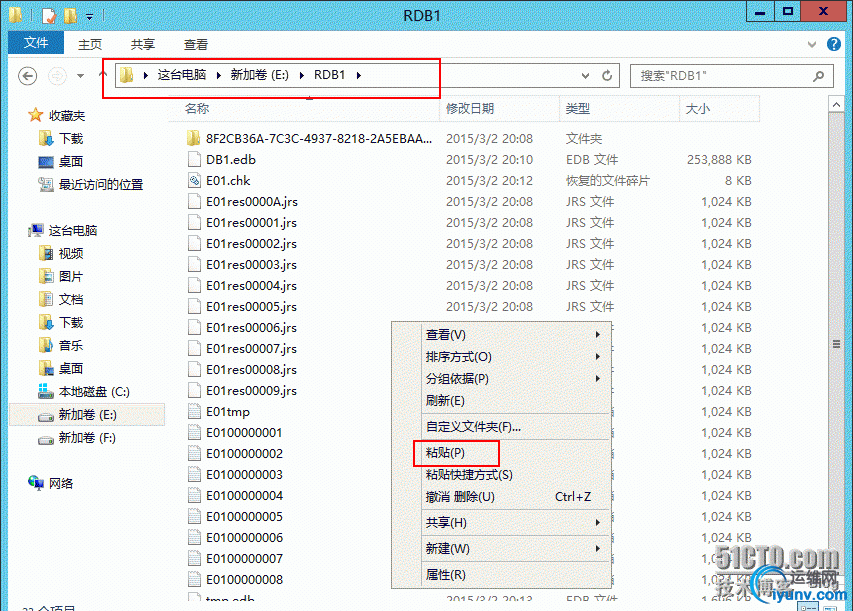Expand the ribbon with chevron
The image size is (853, 611).
812,45
